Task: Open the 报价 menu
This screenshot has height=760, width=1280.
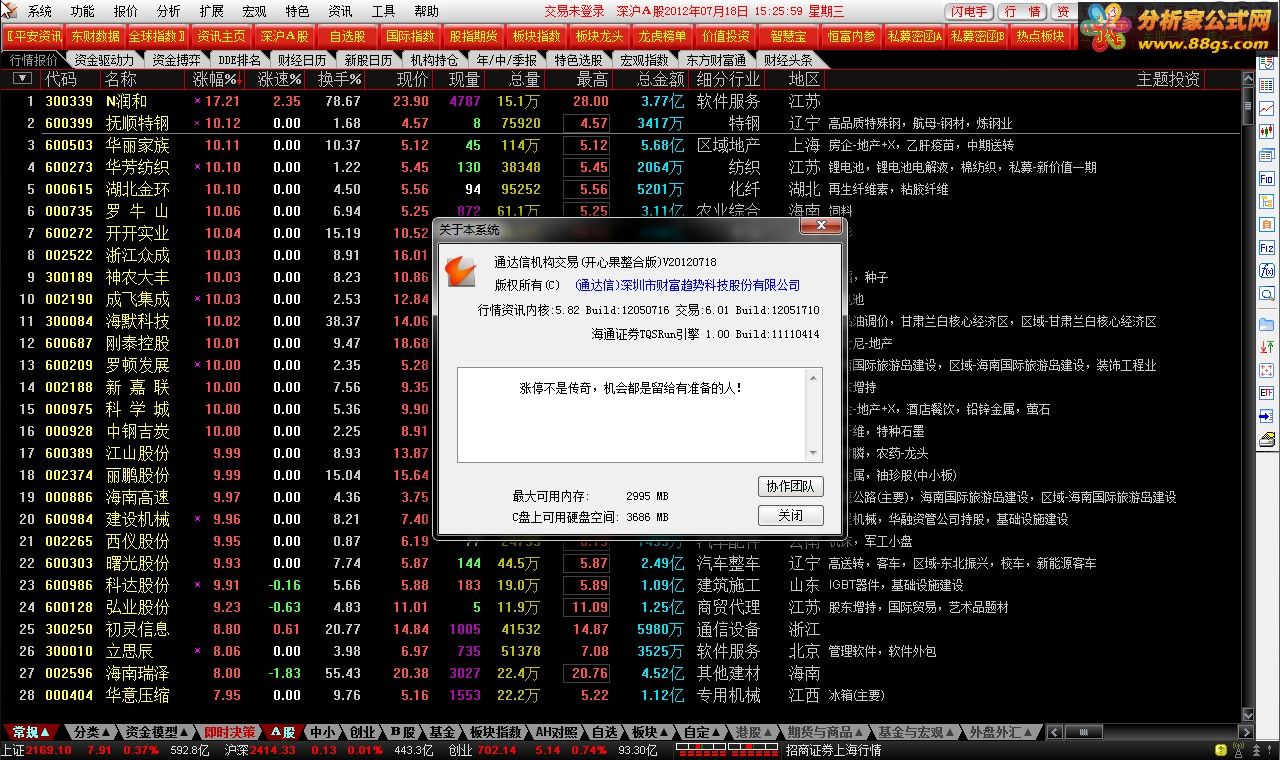Action: pos(126,11)
